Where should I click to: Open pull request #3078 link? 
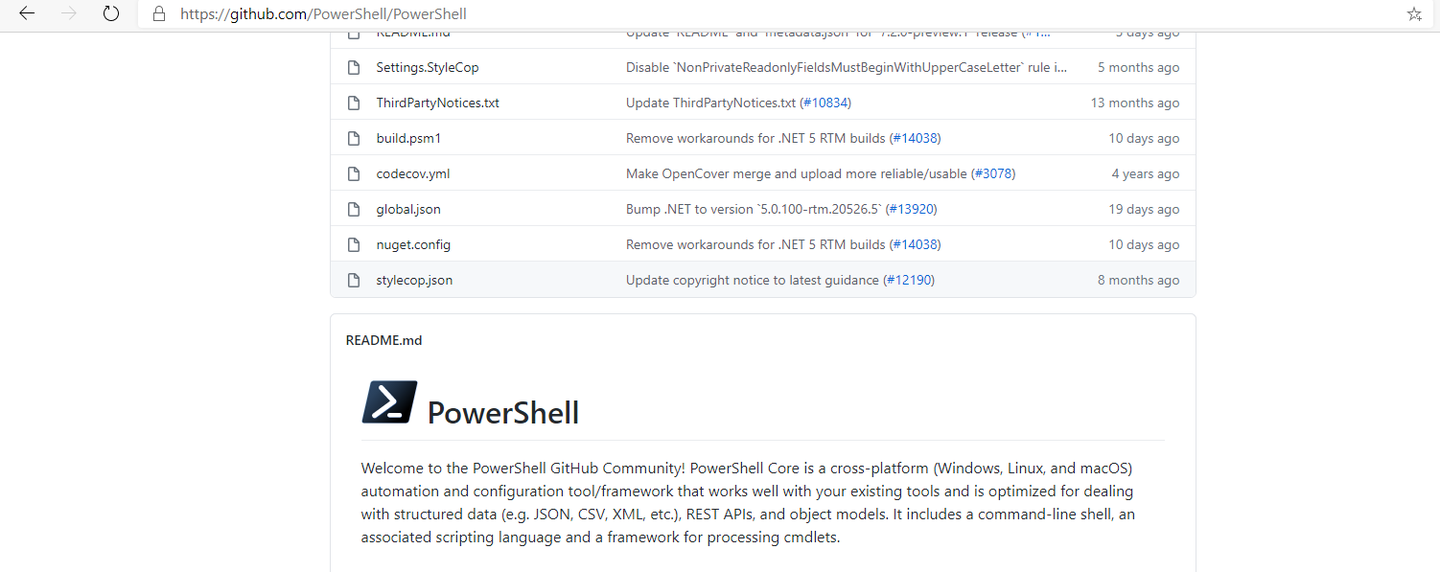[x=993, y=174]
